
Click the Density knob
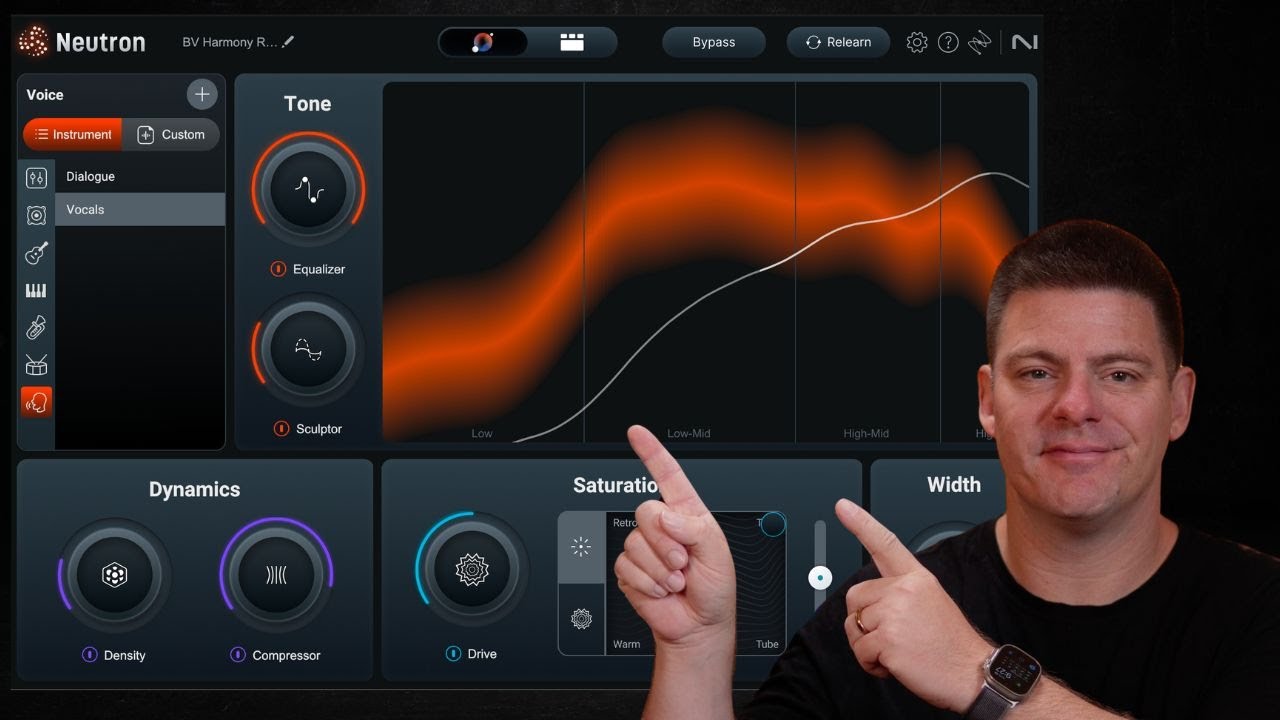click(x=114, y=575)
